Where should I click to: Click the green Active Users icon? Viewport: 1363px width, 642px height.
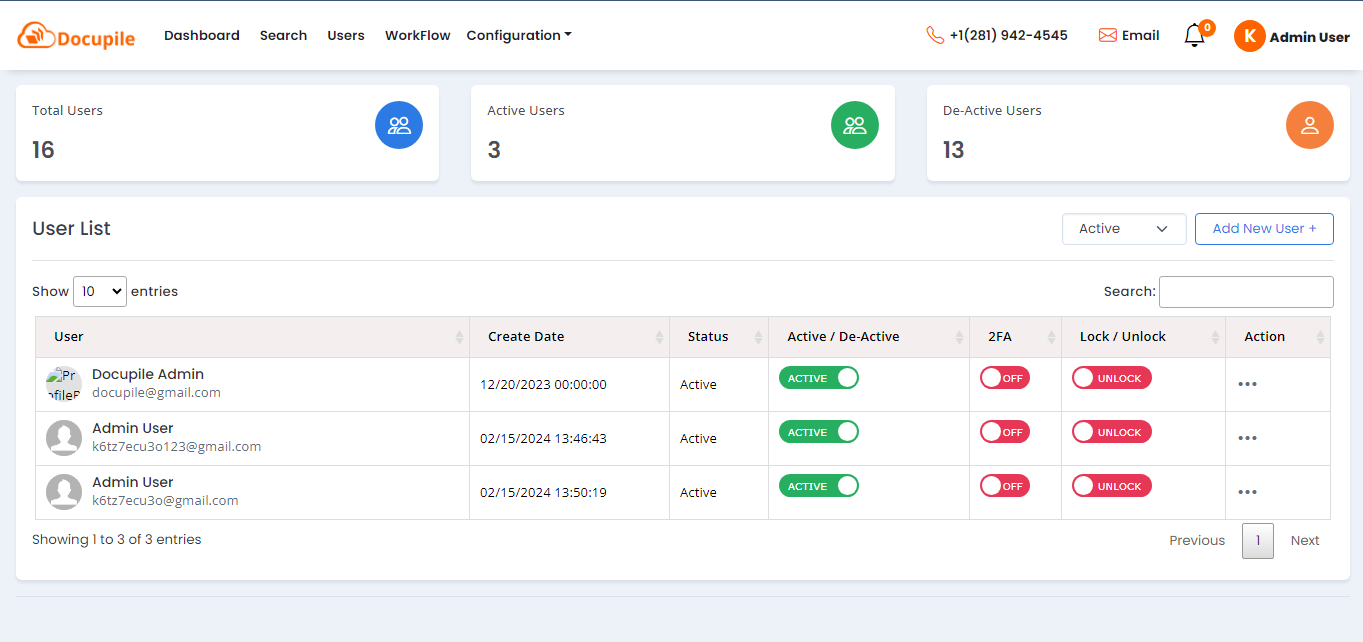click(x=854, y=125)
